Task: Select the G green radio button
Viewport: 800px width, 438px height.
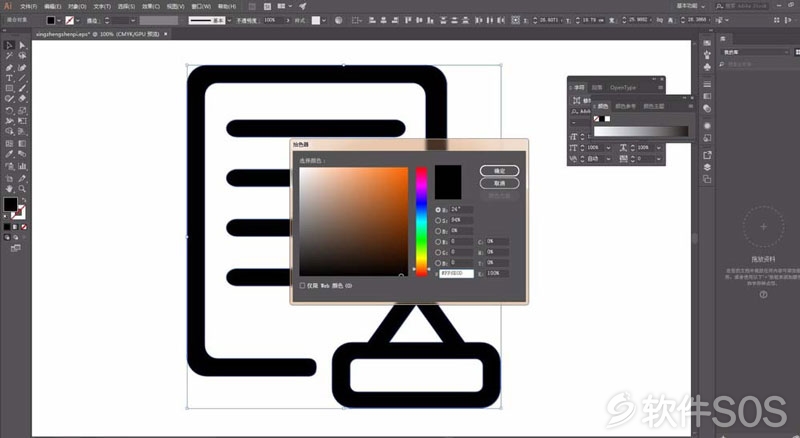Action: tap(438, 252)
